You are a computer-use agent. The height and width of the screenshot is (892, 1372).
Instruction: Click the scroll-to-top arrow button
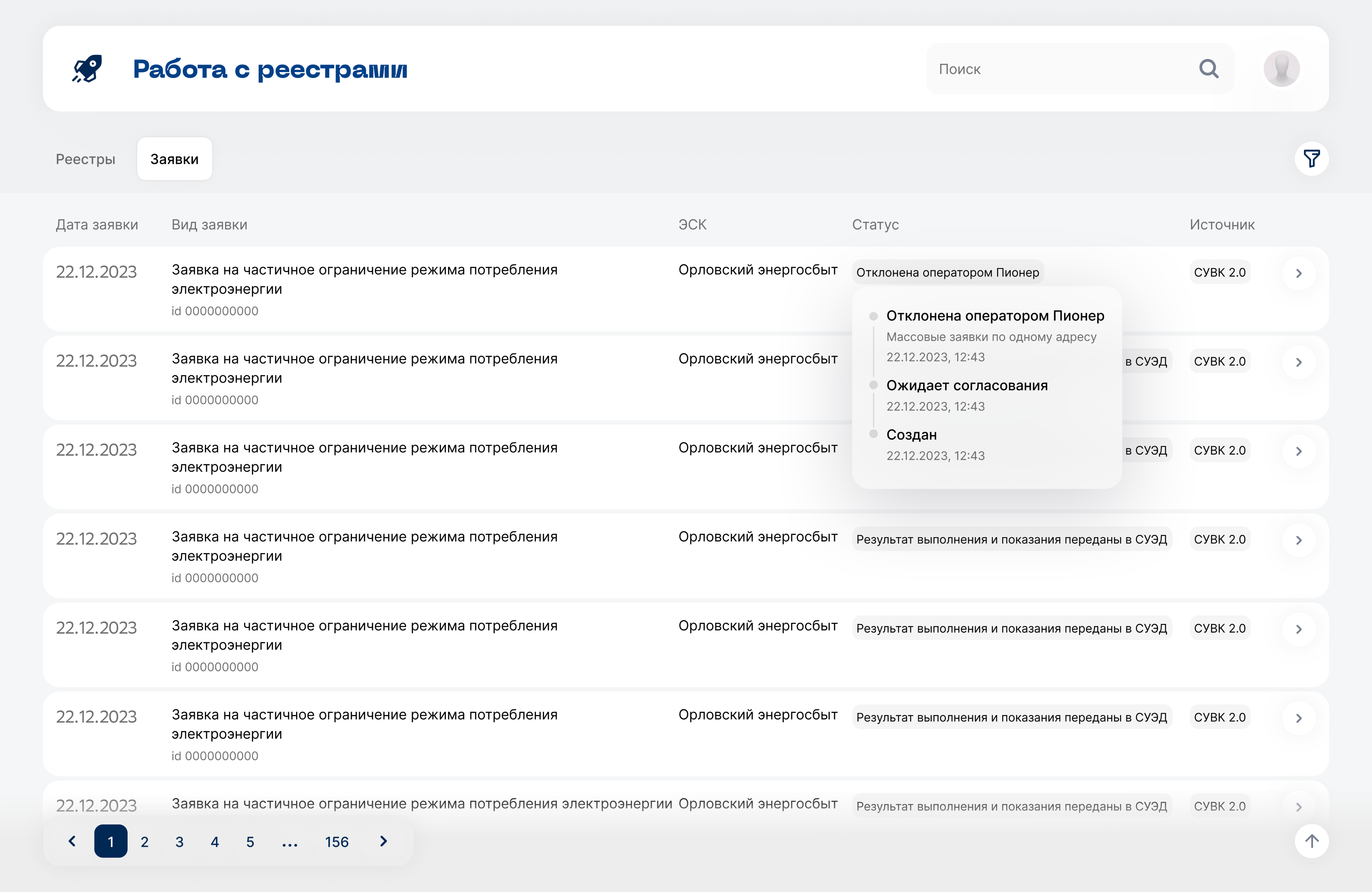(1311, 841)
